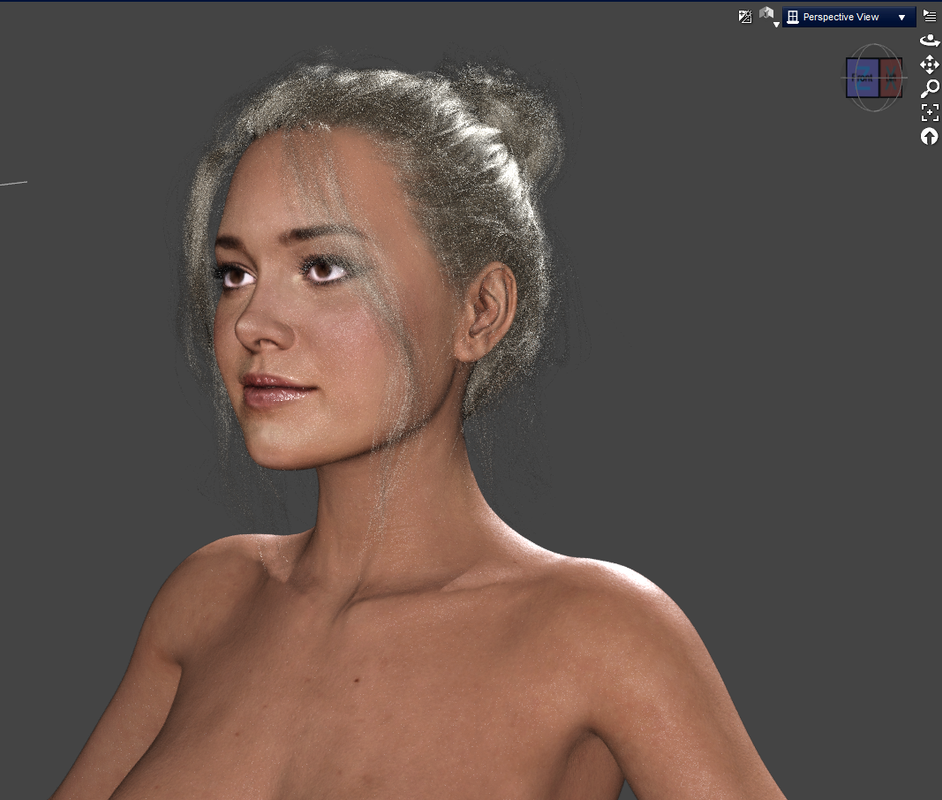Open the viewport options menu icon

click(929, 17)
